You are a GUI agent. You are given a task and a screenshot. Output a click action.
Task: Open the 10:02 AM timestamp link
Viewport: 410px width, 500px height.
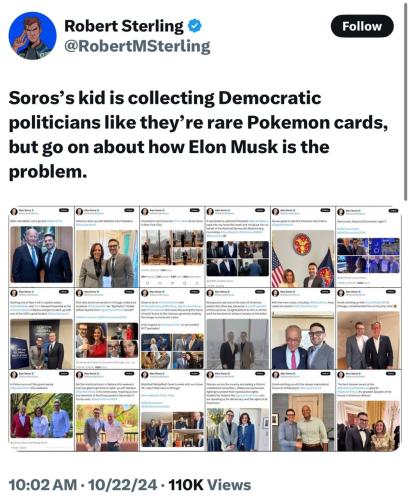42,484
